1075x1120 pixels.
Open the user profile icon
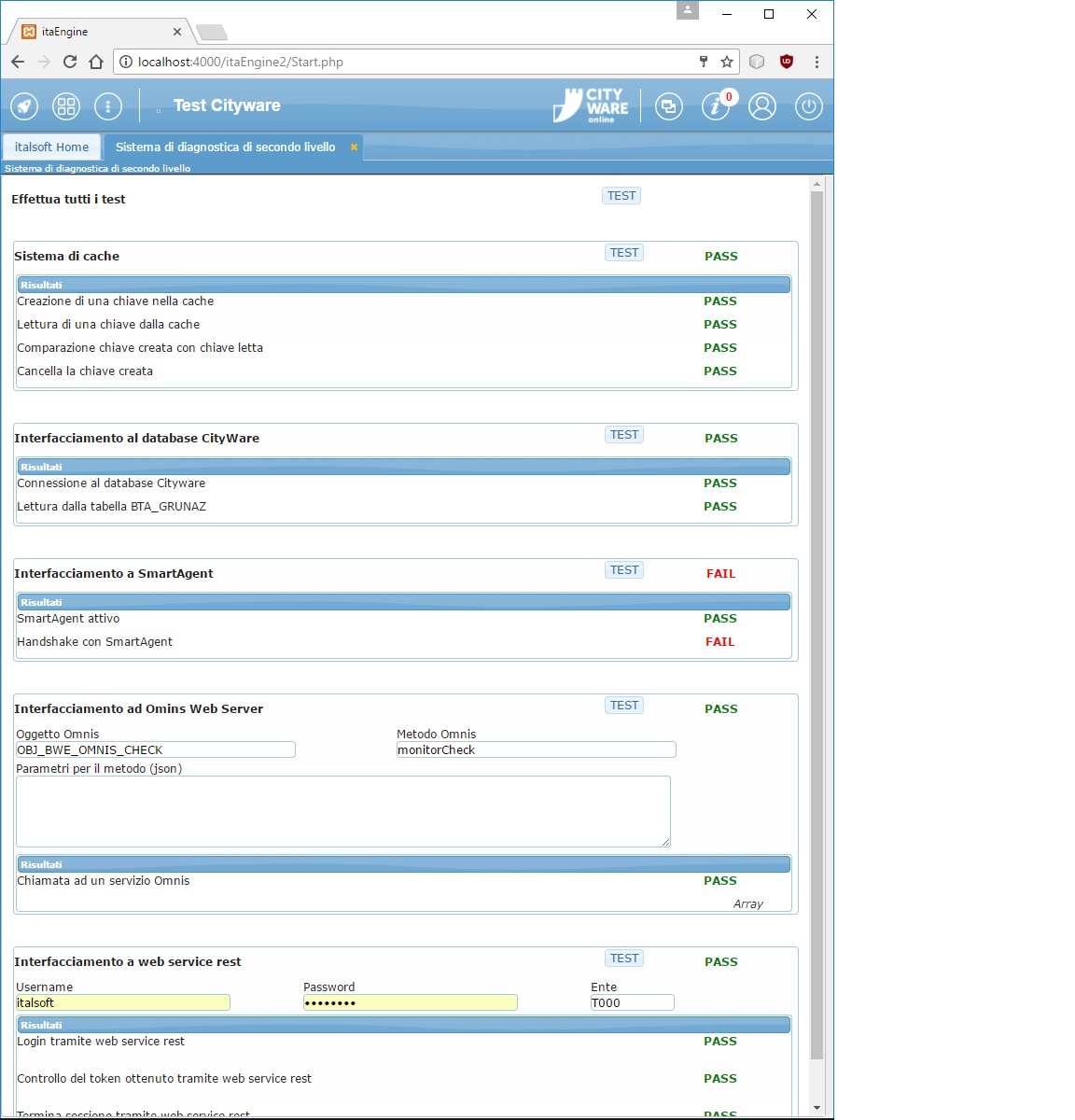point(762,106)
